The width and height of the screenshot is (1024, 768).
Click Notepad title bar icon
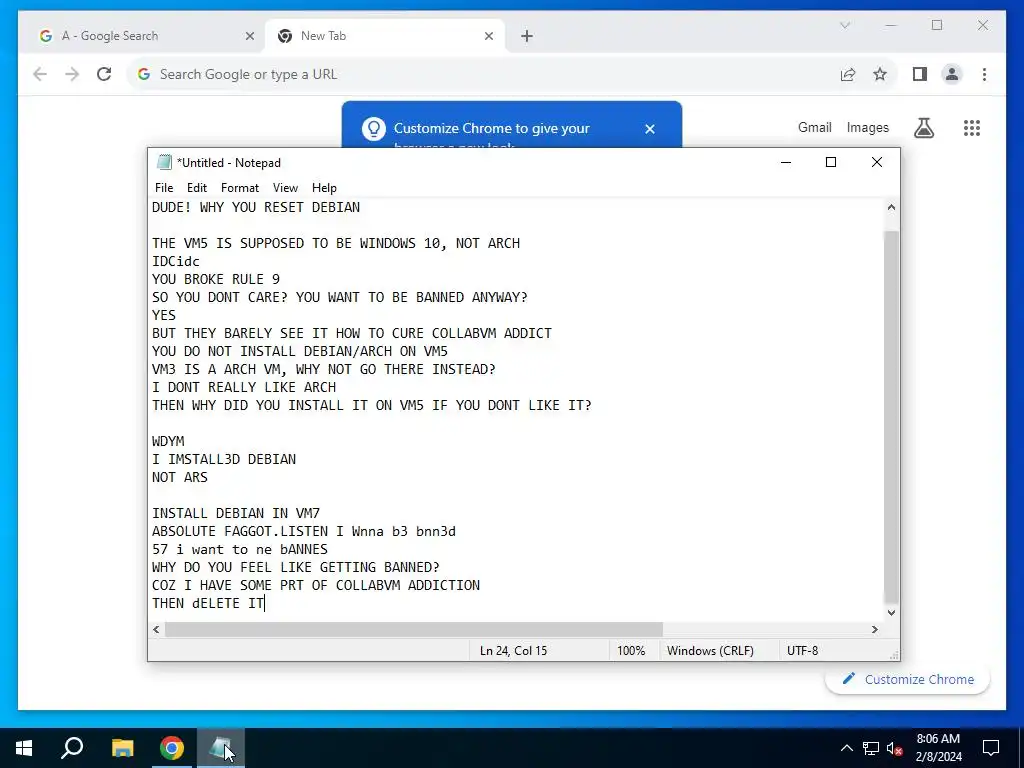pyautogui.click(x=164, y=162)
